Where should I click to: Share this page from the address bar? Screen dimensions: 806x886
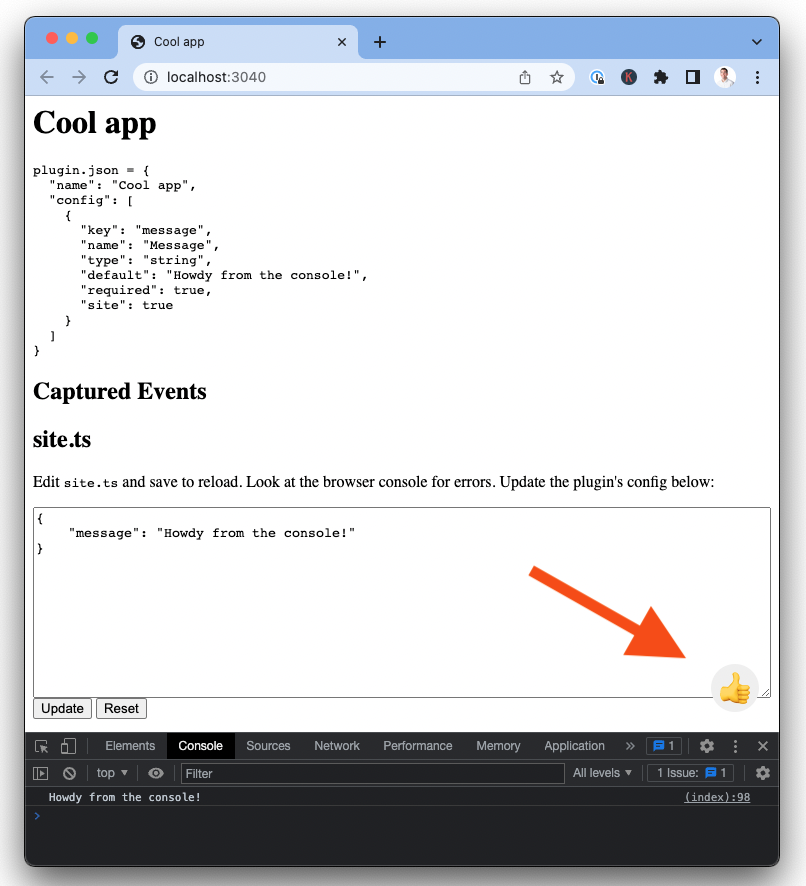[x=525, y=77]
